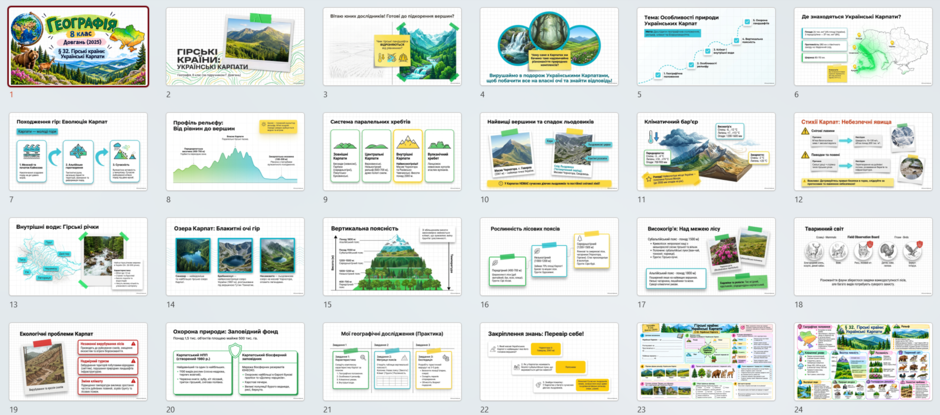This screenshot has width=940, height=415.
Task: Open slide 9 Система паралельних хребтів
Action: click(x=392, y=152)
